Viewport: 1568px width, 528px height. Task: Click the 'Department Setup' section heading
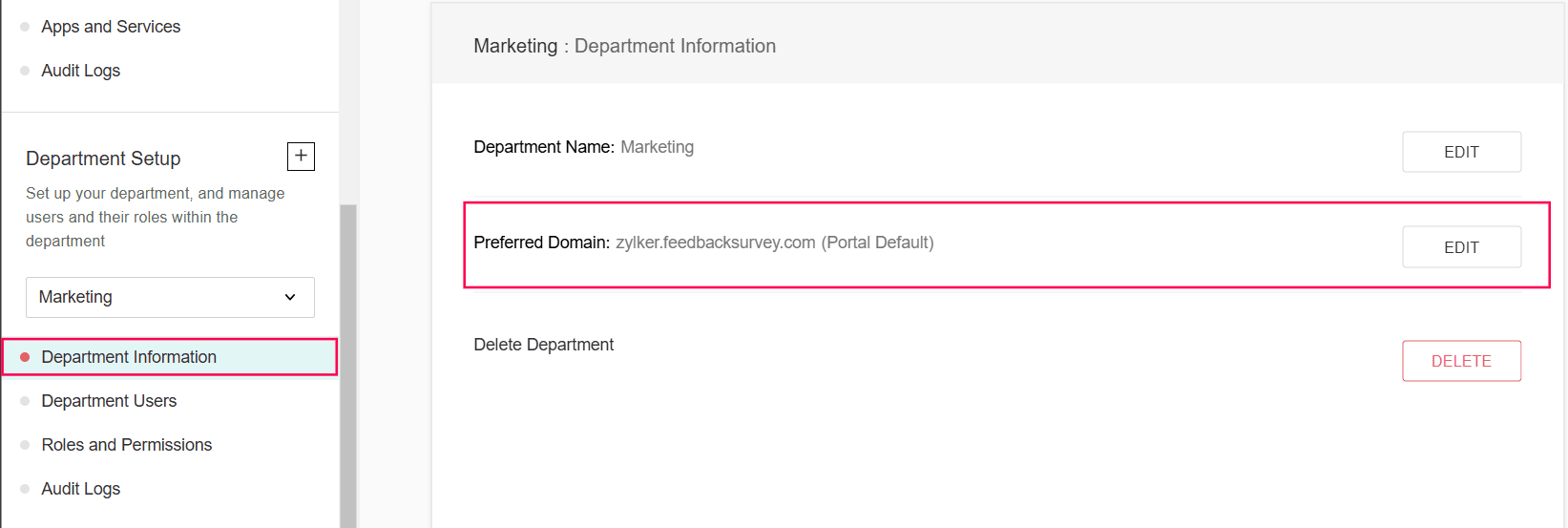click(x=103, y=158)
